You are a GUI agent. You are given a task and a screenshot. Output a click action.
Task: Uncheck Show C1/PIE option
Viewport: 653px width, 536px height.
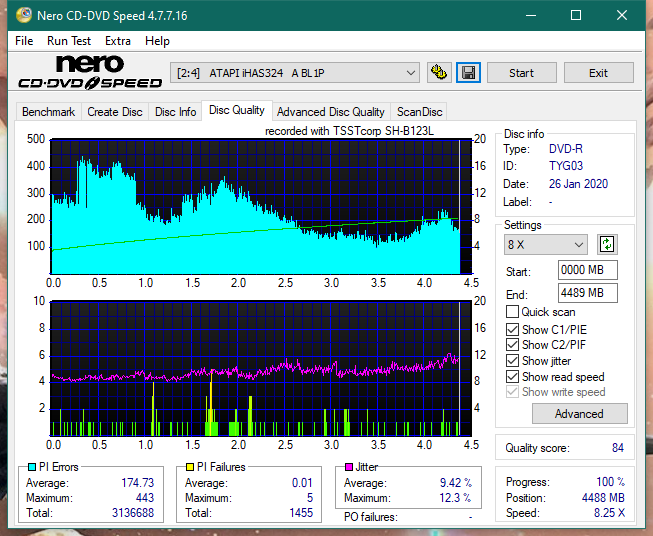pyautogui.click(x=512, y=329)
